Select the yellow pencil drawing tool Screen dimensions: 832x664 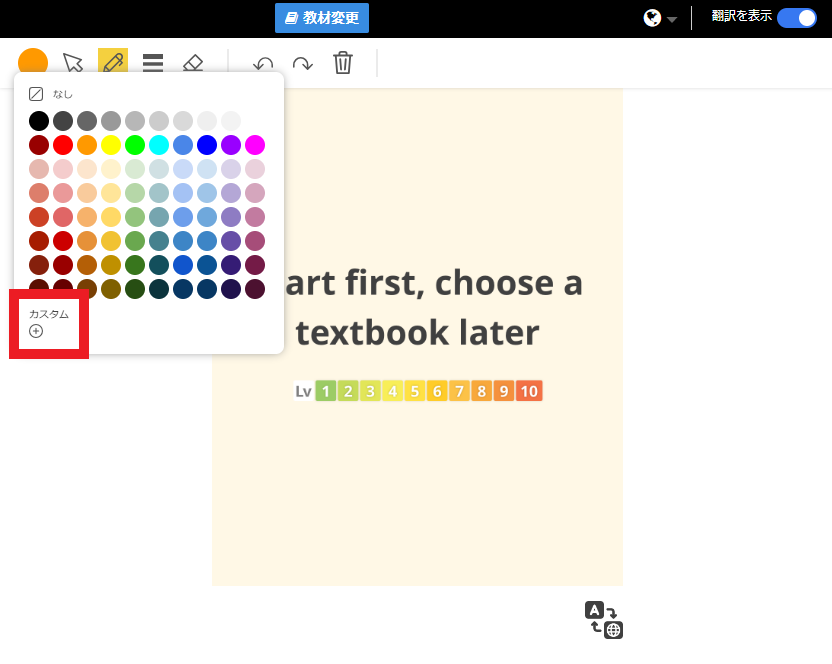click(112, 62)
